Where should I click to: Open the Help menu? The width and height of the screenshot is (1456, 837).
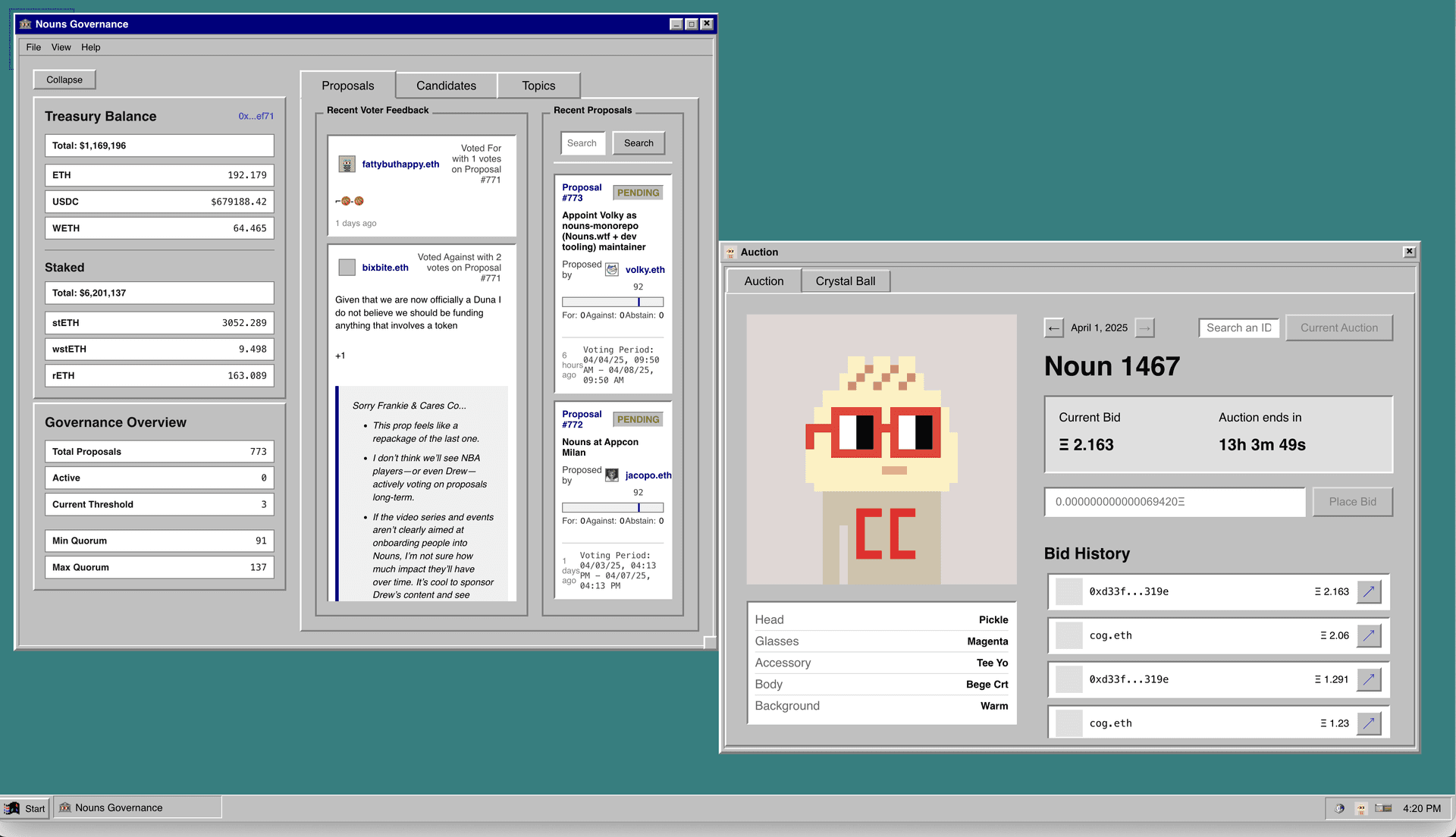[x=91, y=47]
